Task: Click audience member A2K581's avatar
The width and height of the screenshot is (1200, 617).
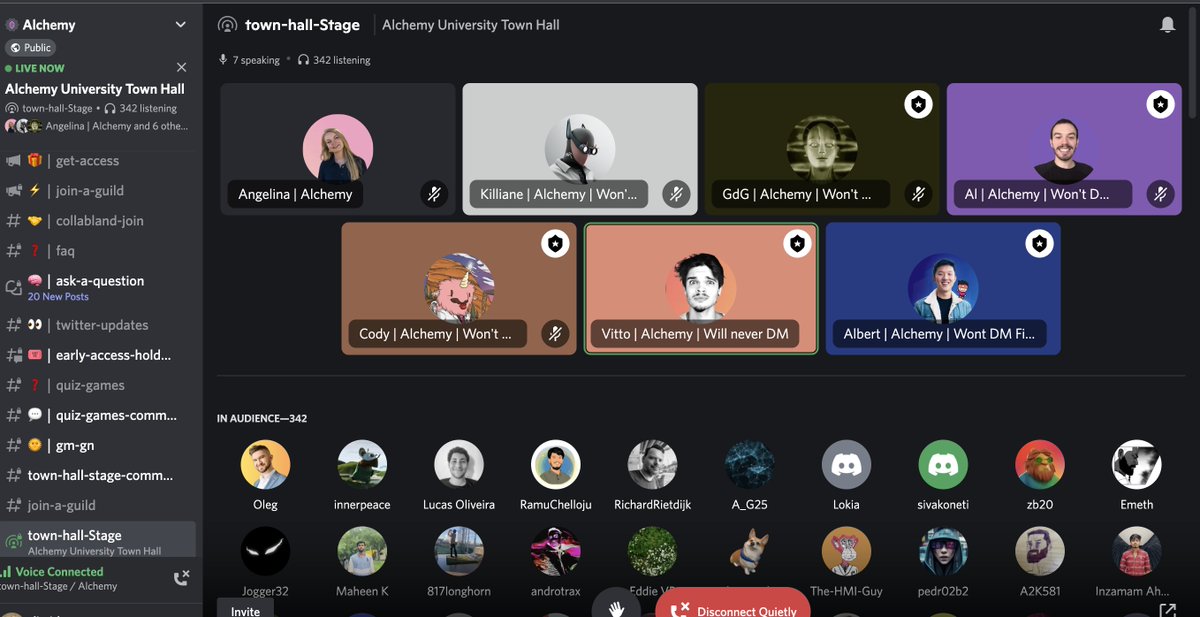Action: pyautogui.click(x=1040, y=552)
